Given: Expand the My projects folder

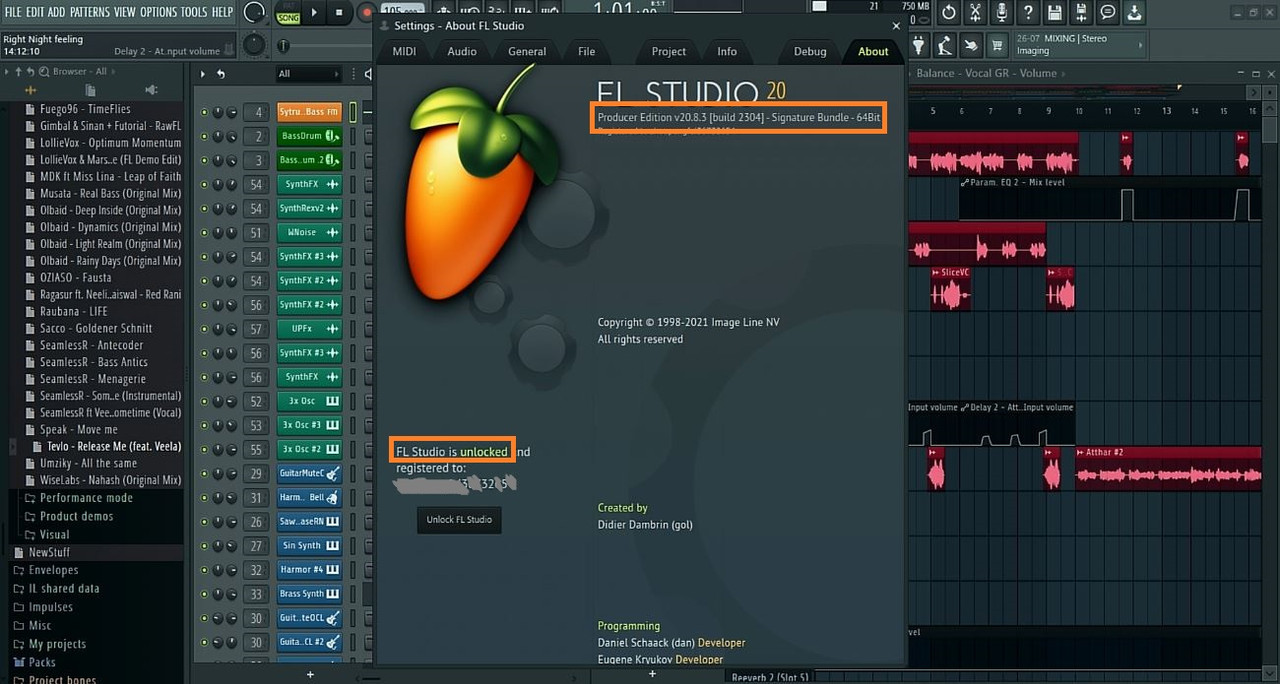Looking at the screenshot, I should click(50, 644).
